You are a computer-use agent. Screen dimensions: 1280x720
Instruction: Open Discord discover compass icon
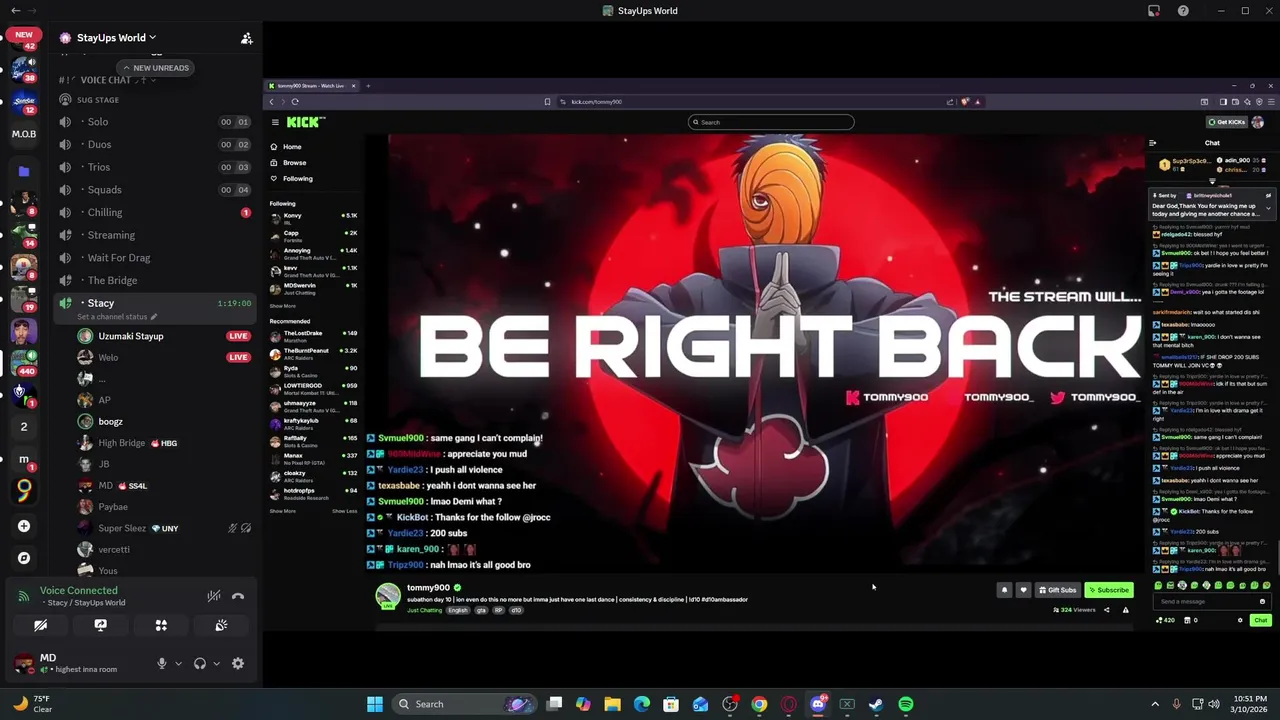tap(24, 558)
